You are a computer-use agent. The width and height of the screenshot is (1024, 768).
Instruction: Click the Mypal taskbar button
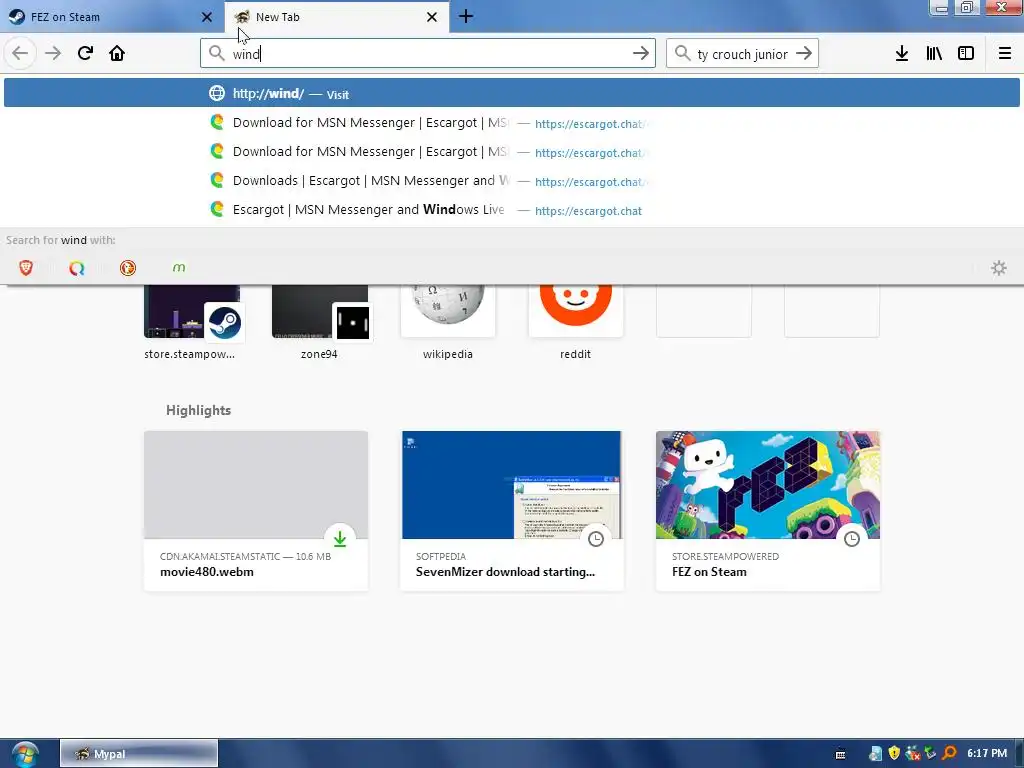(x=138, y=754)
